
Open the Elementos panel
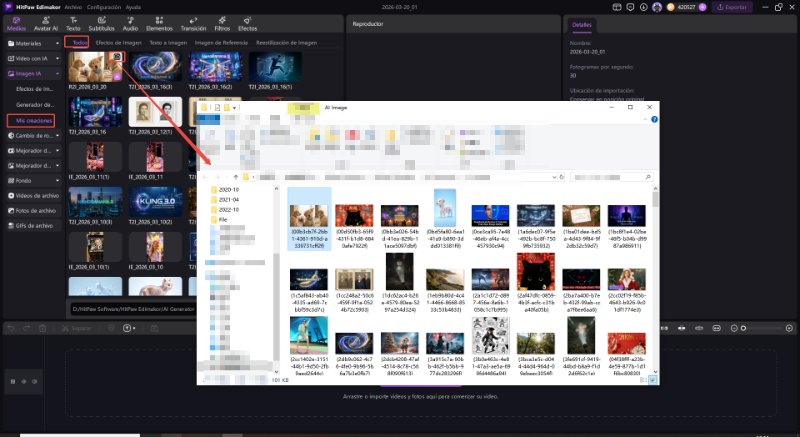pyautogui.click(x=160, y=24)
